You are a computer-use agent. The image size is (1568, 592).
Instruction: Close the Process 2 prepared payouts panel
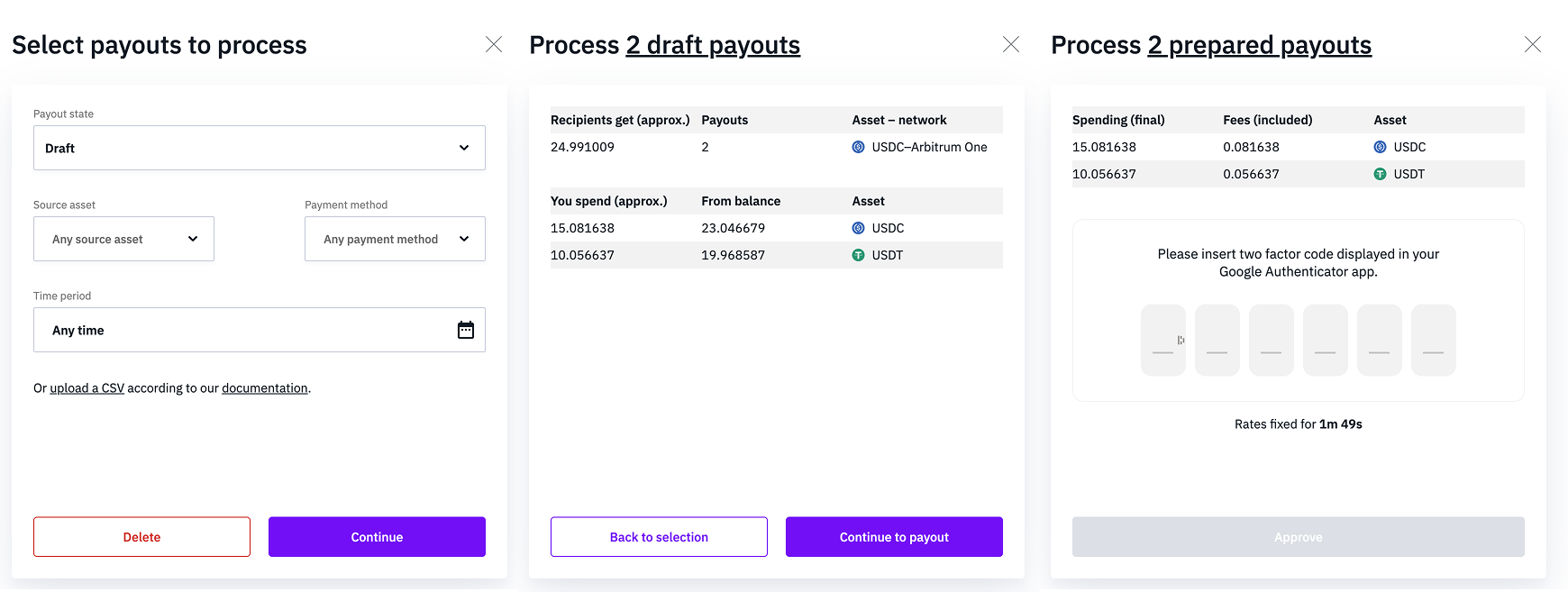(x=1533, y=44)
